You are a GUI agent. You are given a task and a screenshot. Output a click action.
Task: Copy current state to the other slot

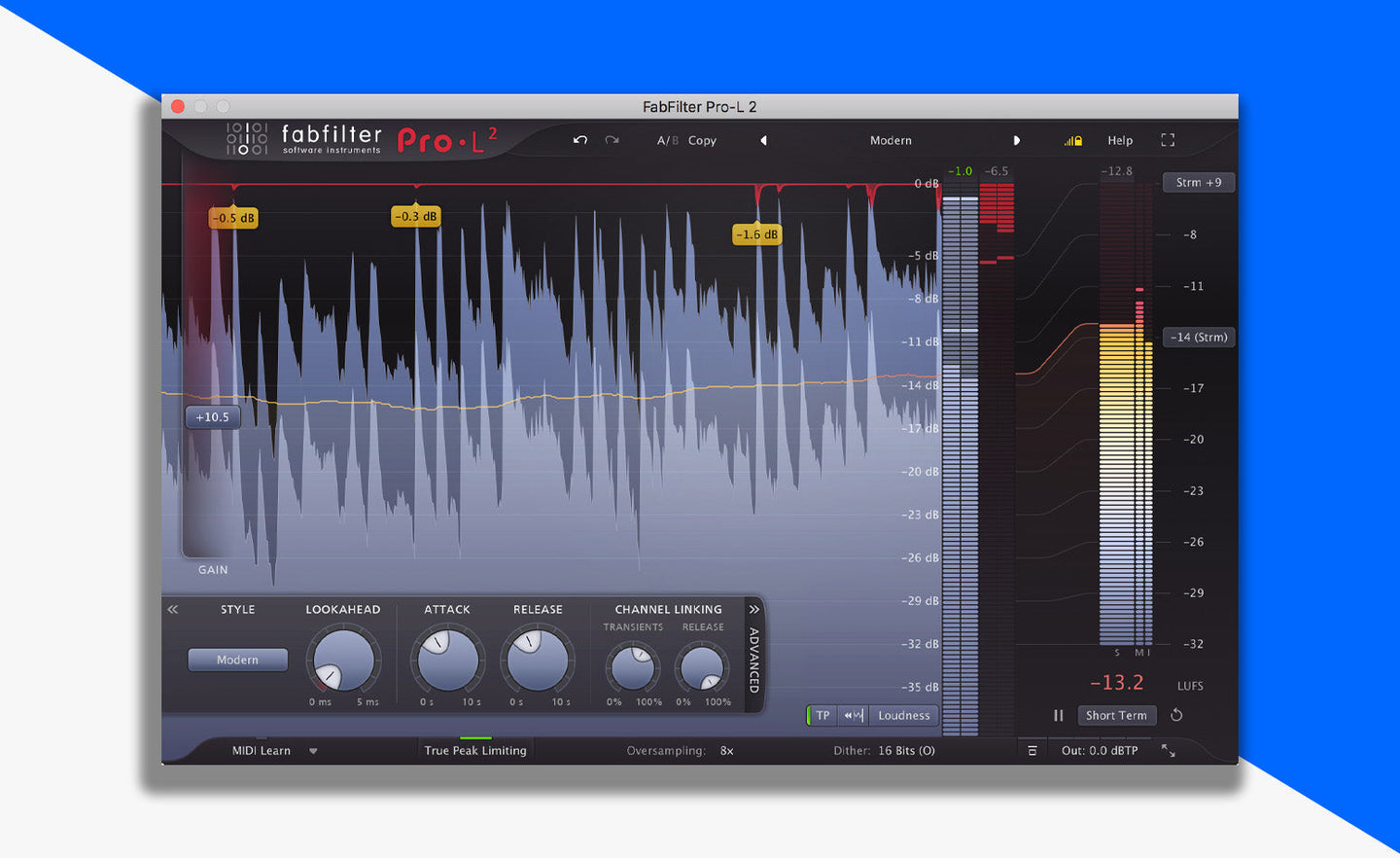click(702, 140)
